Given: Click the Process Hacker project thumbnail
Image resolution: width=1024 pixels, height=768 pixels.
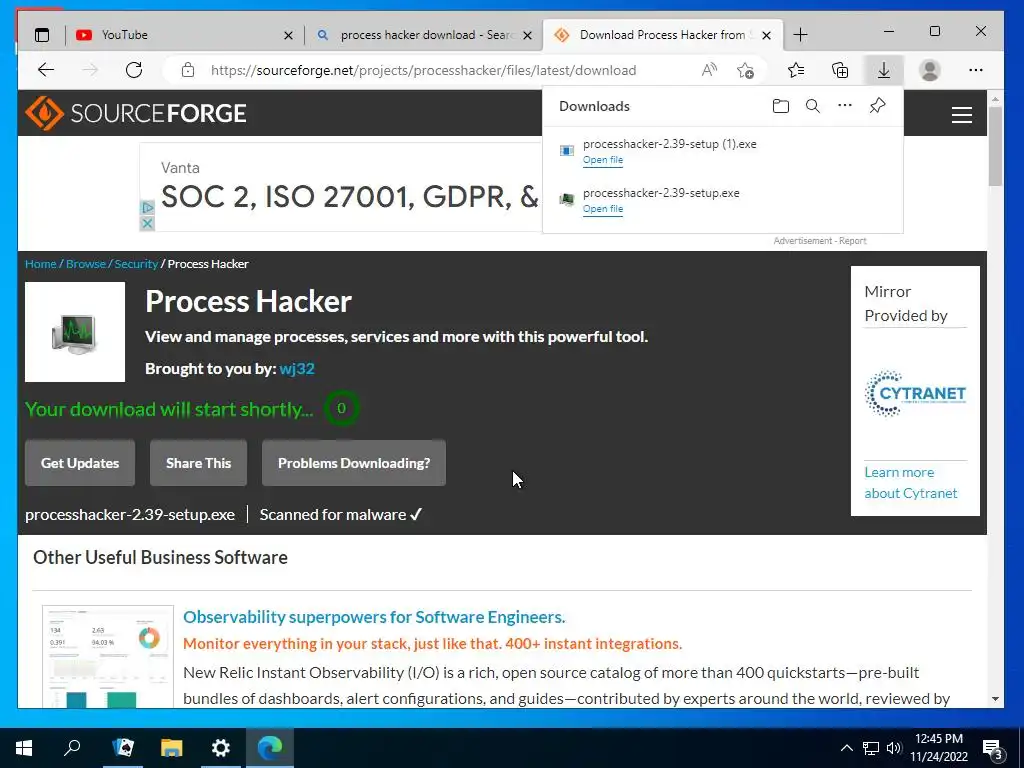Looking at the screenshot, I should tap(75, 332).
